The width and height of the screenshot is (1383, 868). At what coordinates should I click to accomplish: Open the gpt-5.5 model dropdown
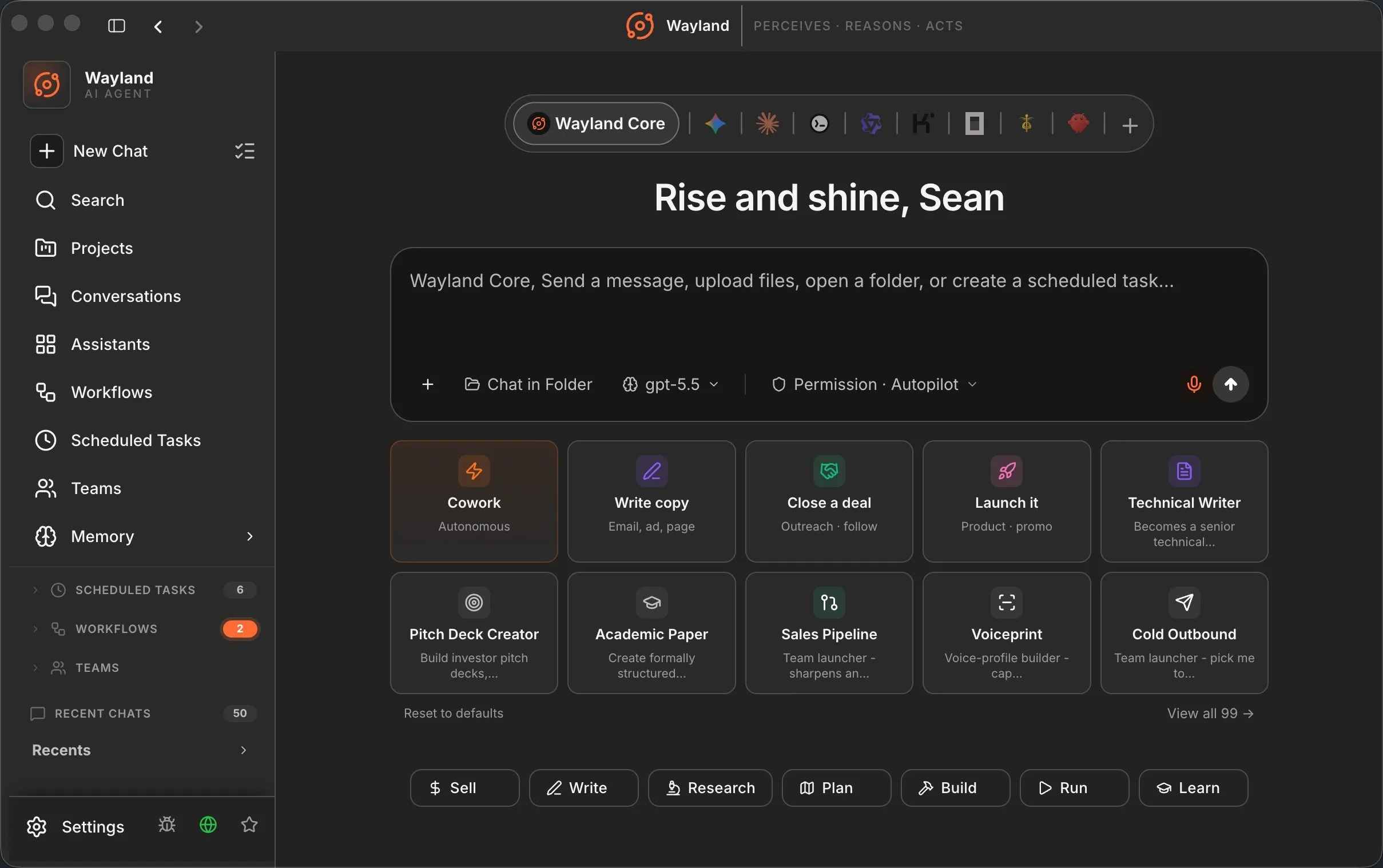click(670, 384)
